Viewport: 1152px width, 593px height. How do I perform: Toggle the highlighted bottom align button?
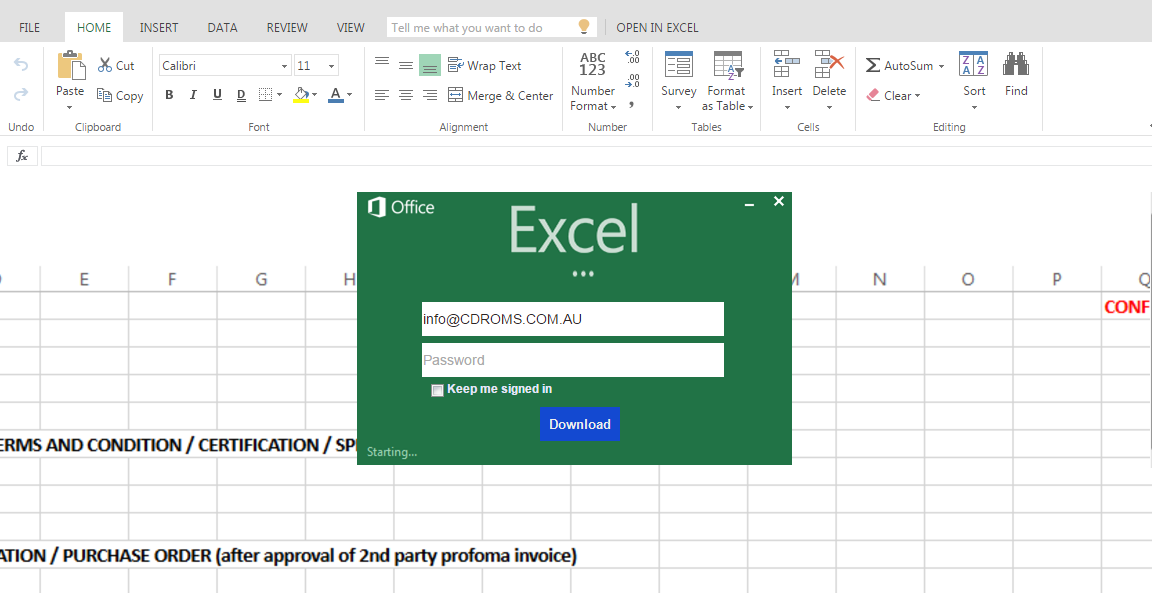click(x=430, y=65)
